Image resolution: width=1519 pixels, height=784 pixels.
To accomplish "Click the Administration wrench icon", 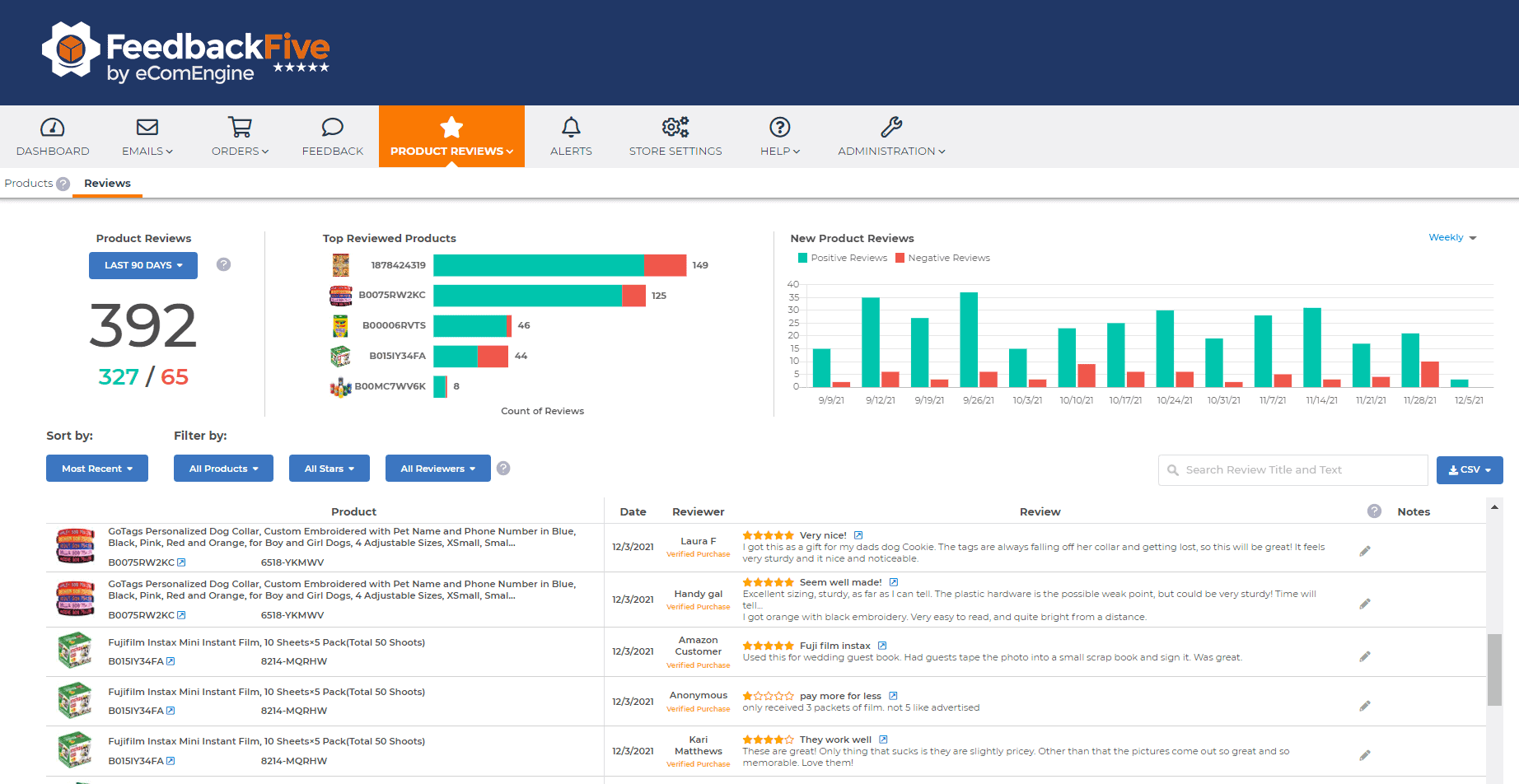I will 891,127.
